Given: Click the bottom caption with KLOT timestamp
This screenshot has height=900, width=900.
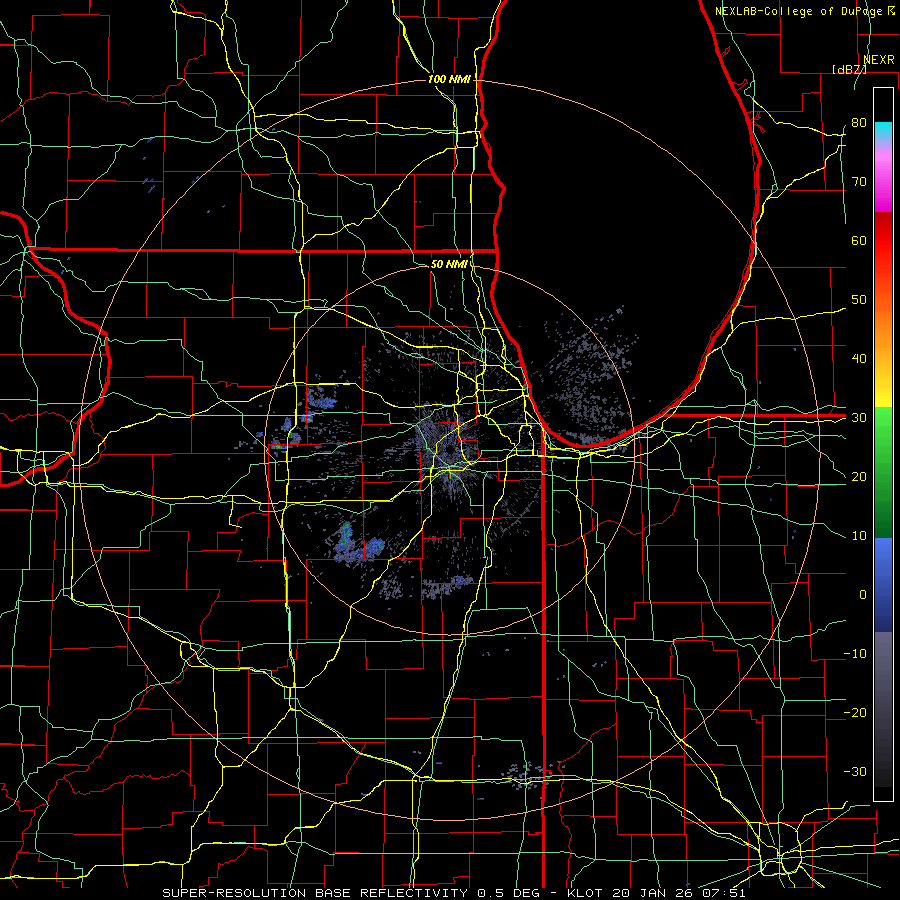Looking at the screenshot, I should pyautogui.click(x=453, y=893).
